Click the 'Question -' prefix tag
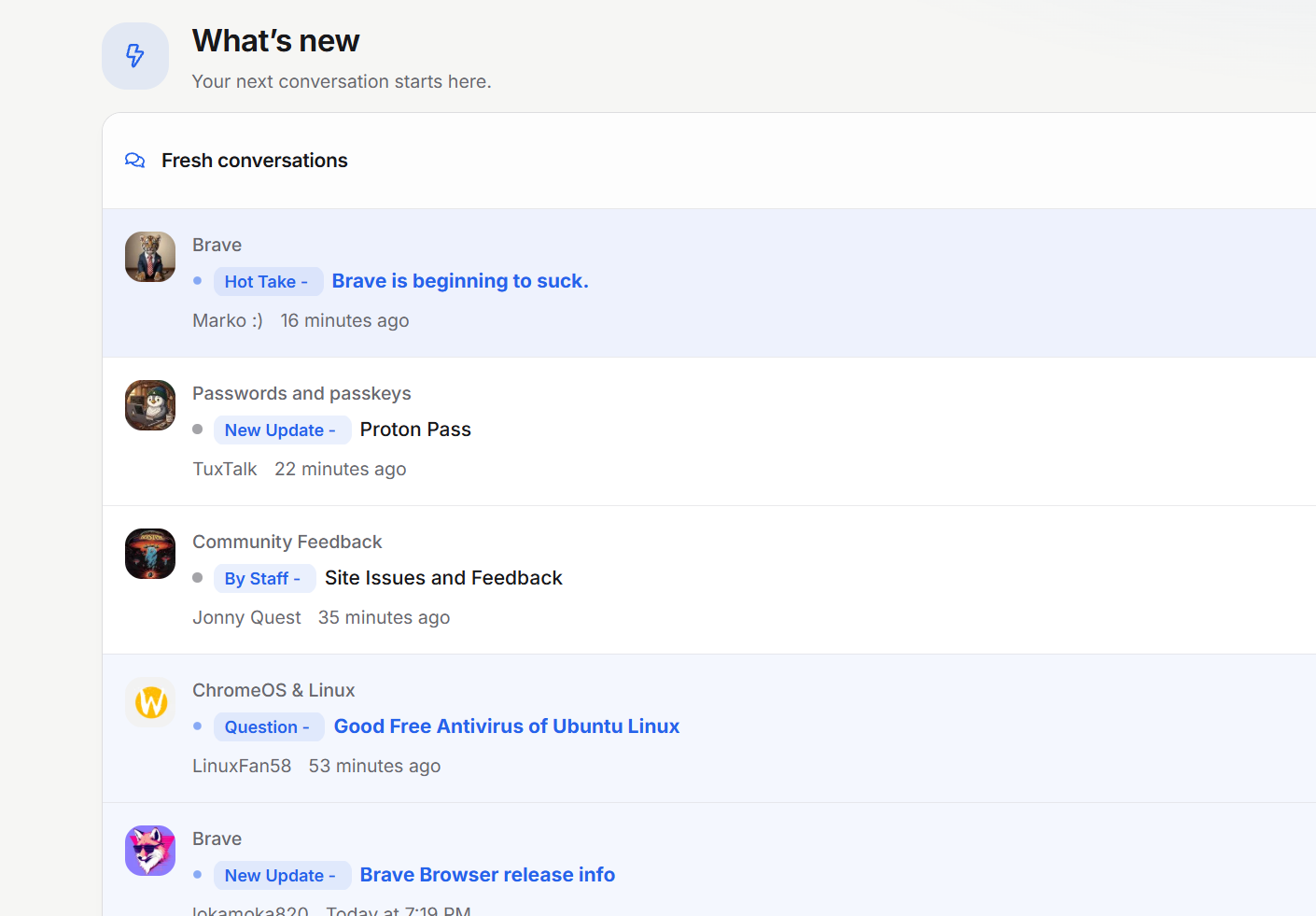 (270, 727)
